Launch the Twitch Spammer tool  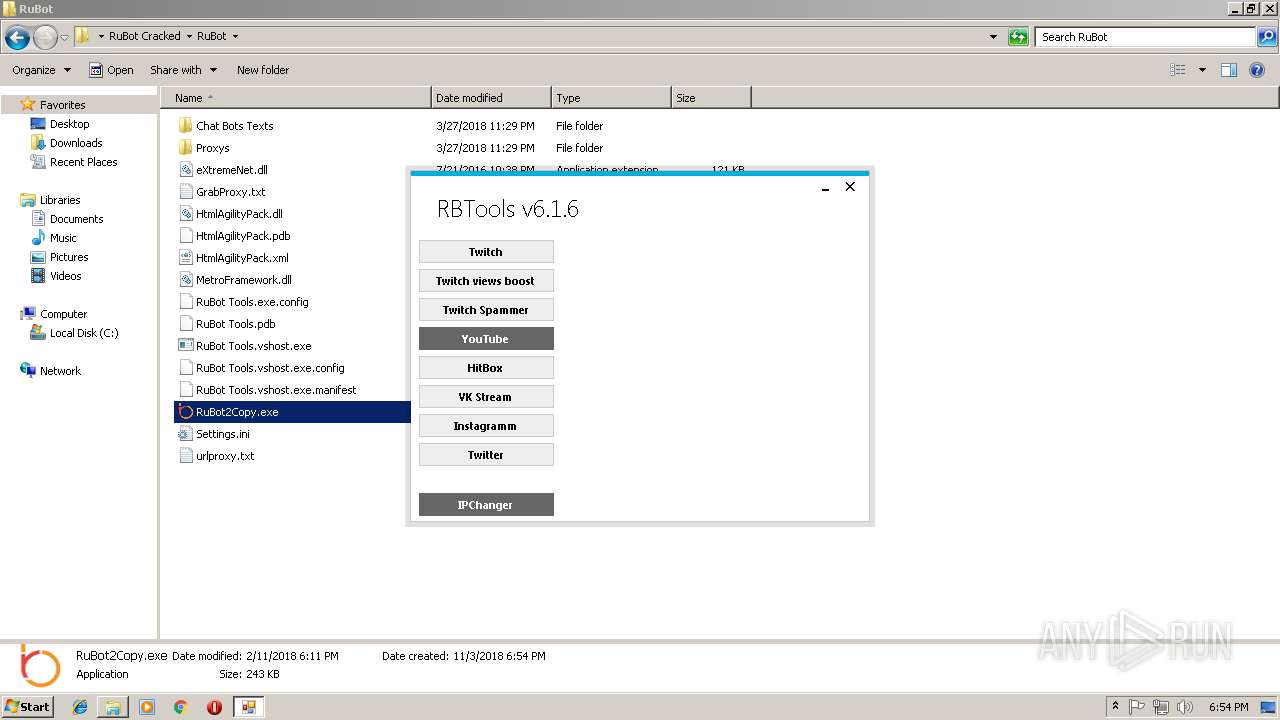(486, 310)
